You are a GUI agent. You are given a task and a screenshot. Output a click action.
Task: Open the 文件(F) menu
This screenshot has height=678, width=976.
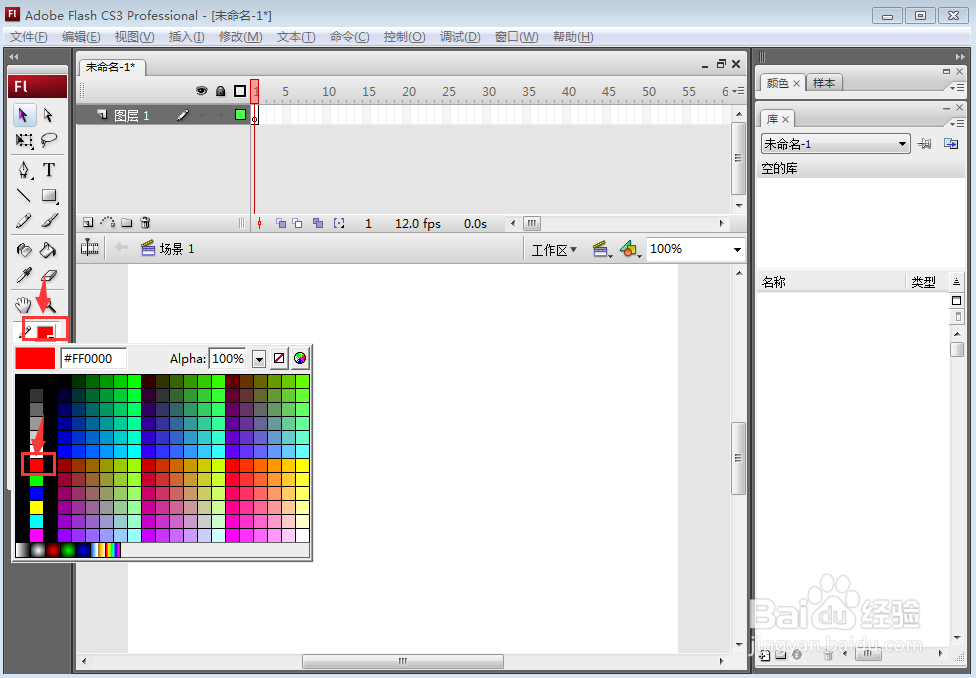click(x=29, y=37)
